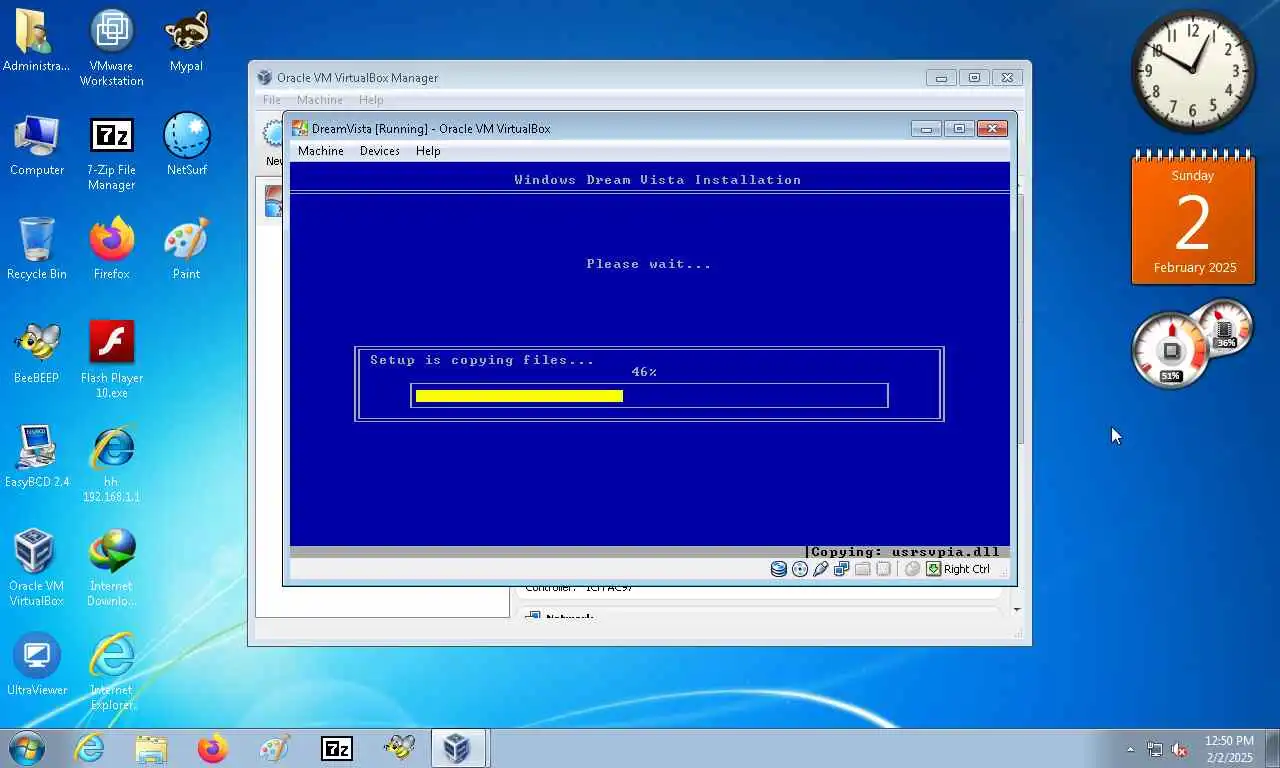The image size is (1280, 768).
Task: Open the Devices menu in DreamVista window
Action: (379, 151)
